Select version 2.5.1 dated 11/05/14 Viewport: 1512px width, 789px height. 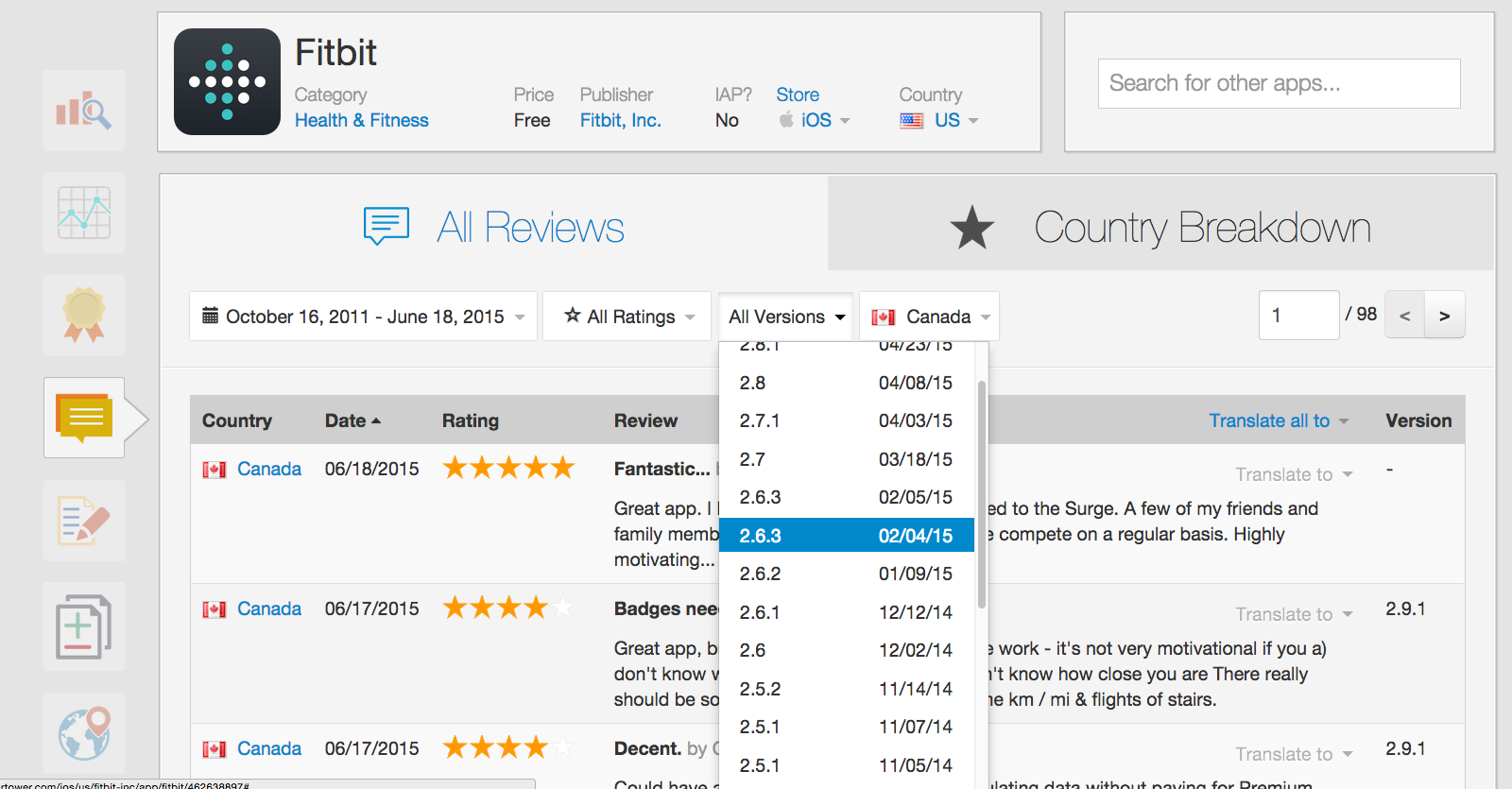[x=847, y=765]
